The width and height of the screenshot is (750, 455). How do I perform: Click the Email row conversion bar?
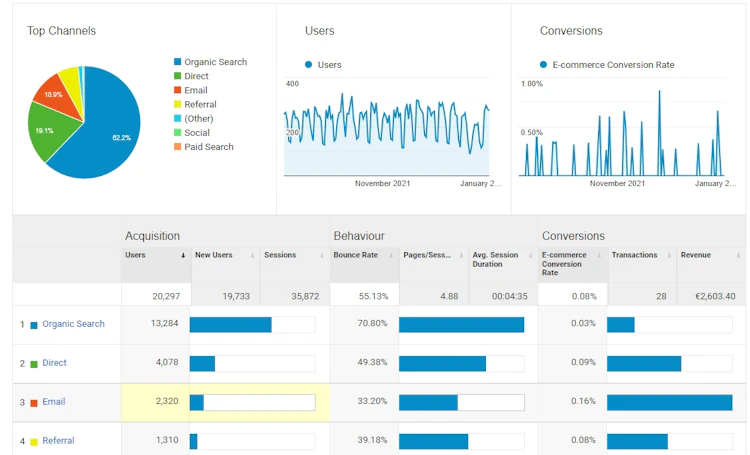[x=670, y=402]
